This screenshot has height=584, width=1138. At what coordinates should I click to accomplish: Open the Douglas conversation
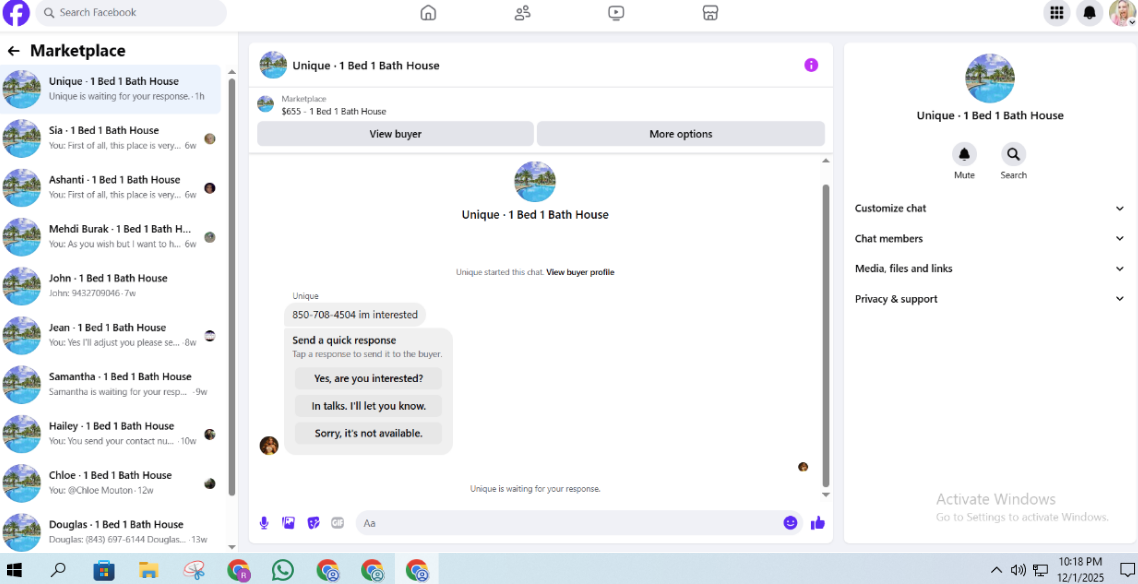coord(110,532)
